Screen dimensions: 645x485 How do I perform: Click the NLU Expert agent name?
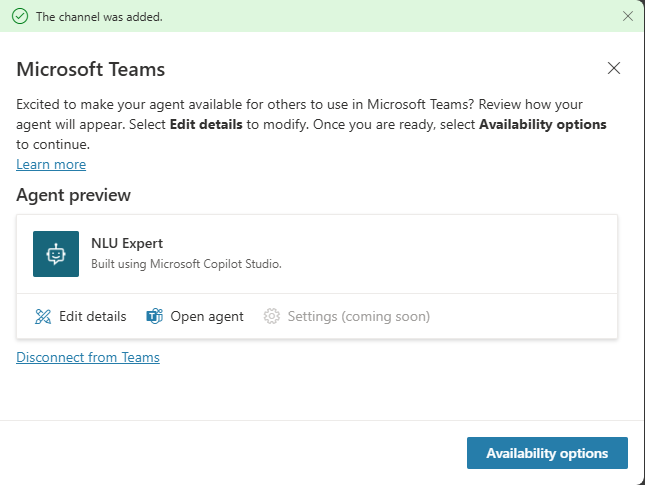point(127,243)
